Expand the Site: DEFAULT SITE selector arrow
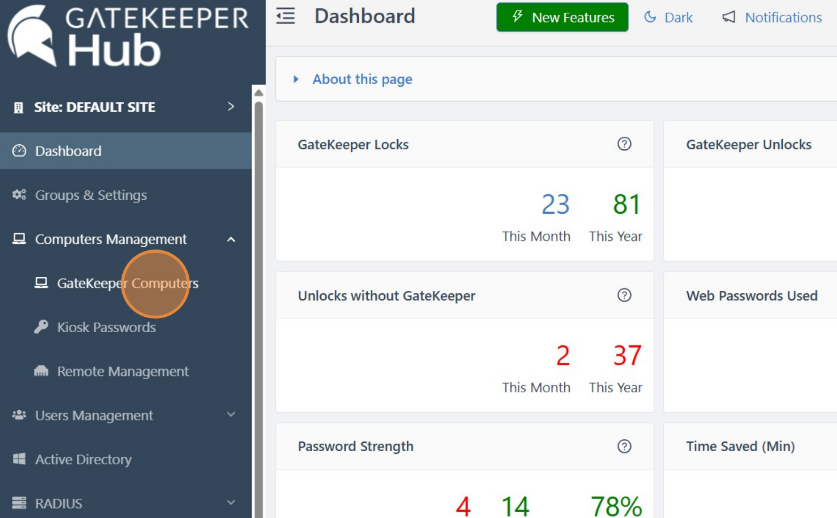 (231, 106)
